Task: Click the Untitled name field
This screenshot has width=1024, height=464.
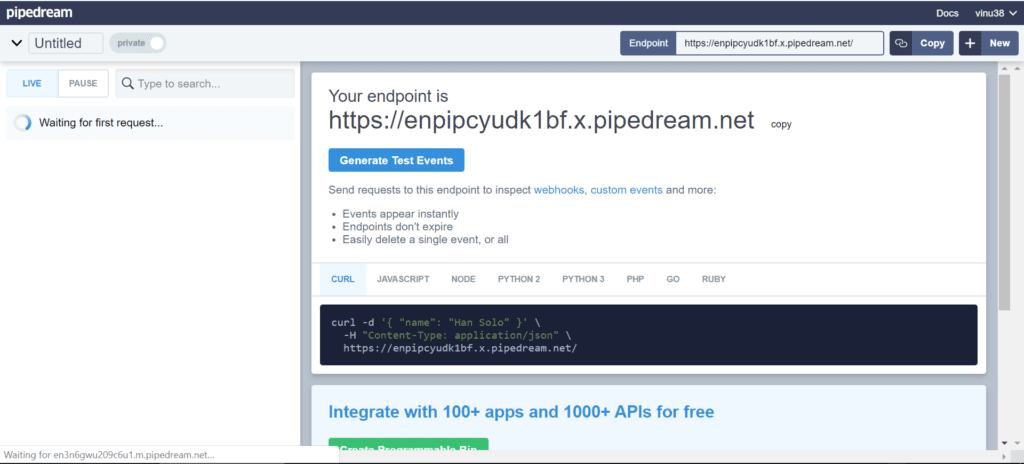Action: 66,43
